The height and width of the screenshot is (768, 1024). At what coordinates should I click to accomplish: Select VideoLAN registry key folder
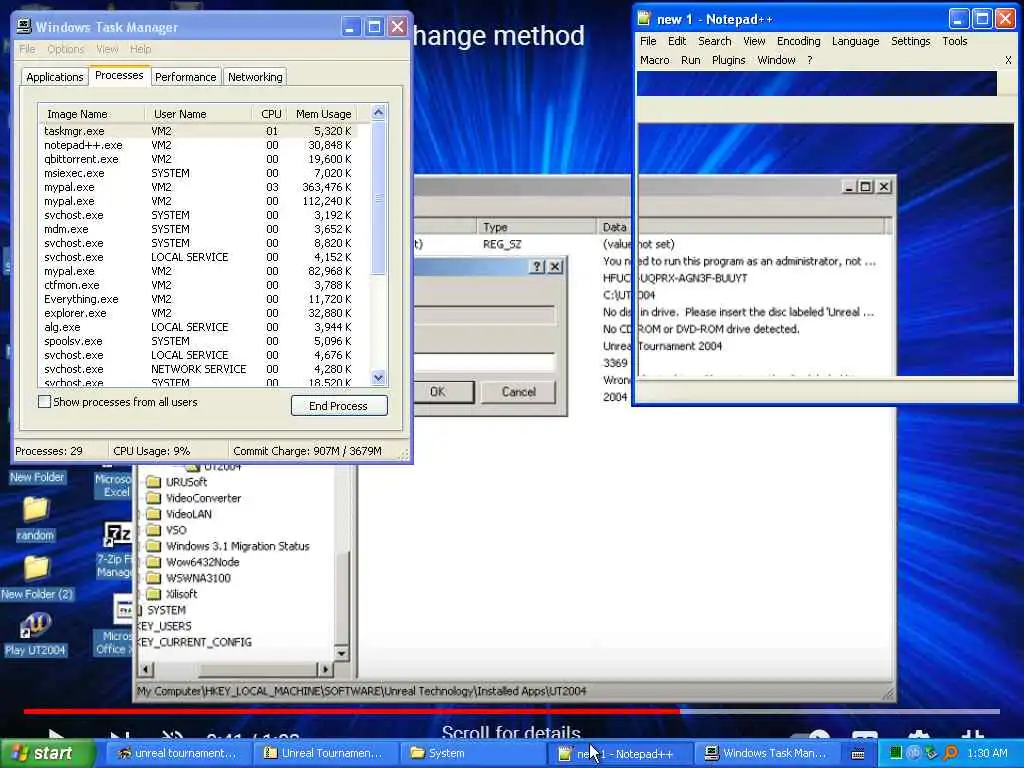(188, 514)
